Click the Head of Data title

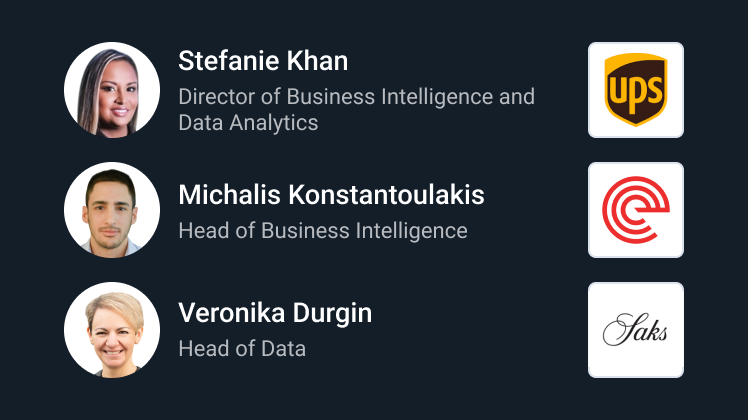tap(242, 348)
